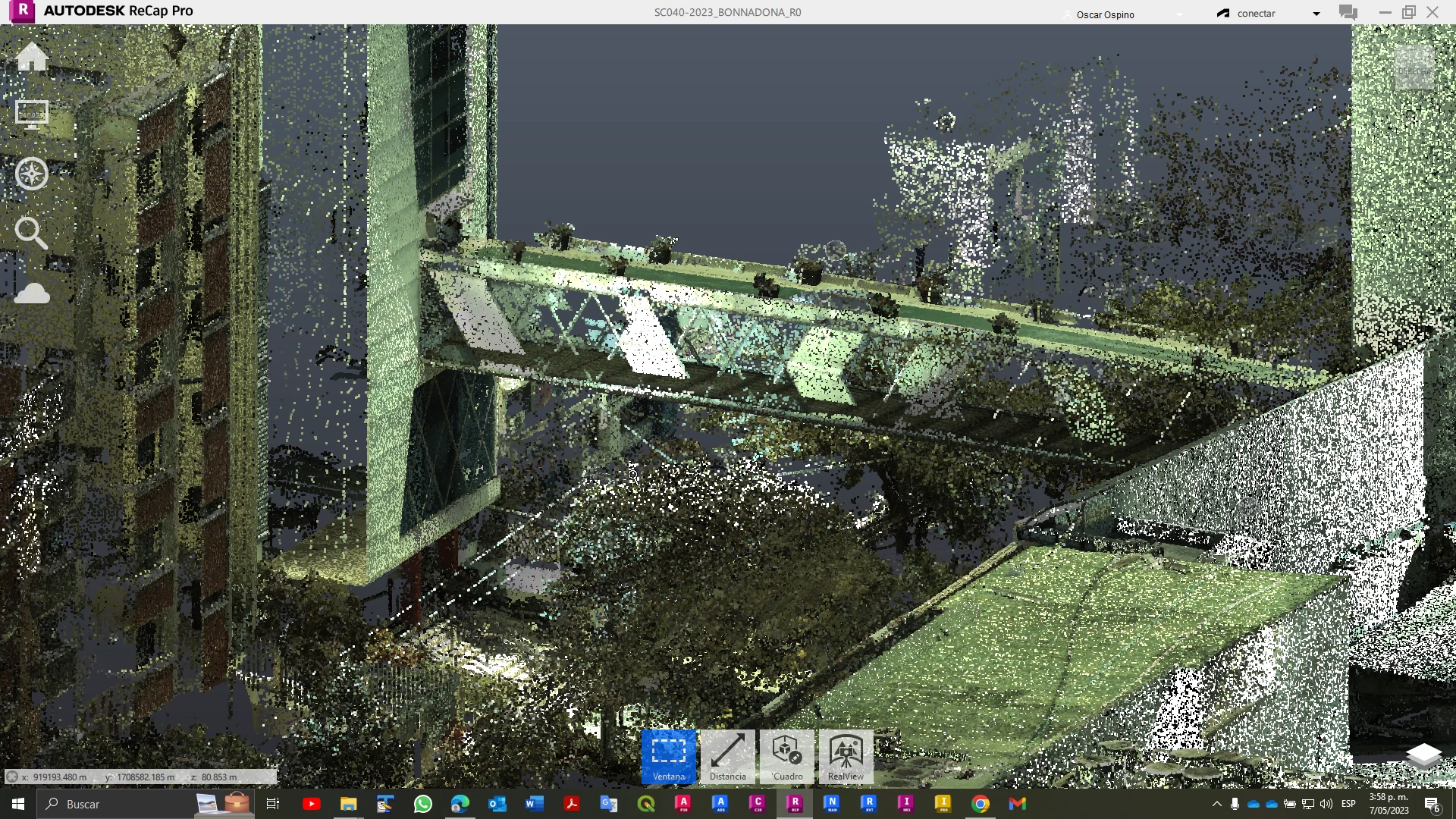Viewport: 1456px width, 819px height.
Task: Open the feedback chat icon
Action: (x=1348, y=12)
